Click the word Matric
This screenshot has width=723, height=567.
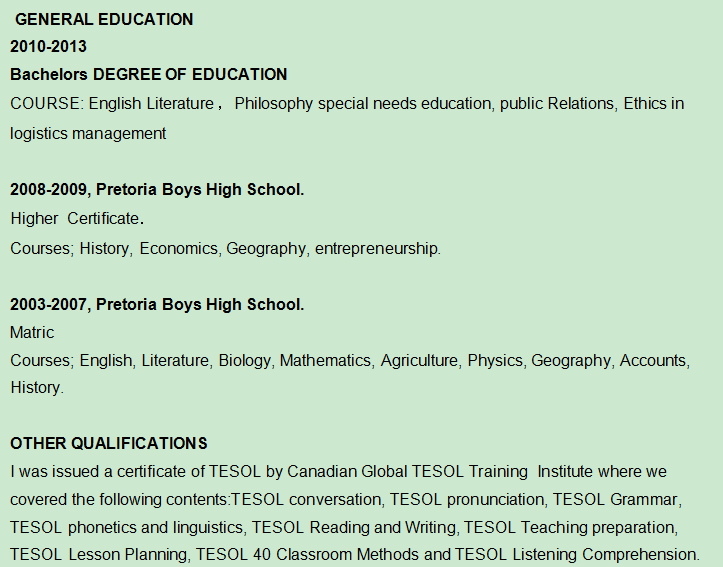click(32, 332)
